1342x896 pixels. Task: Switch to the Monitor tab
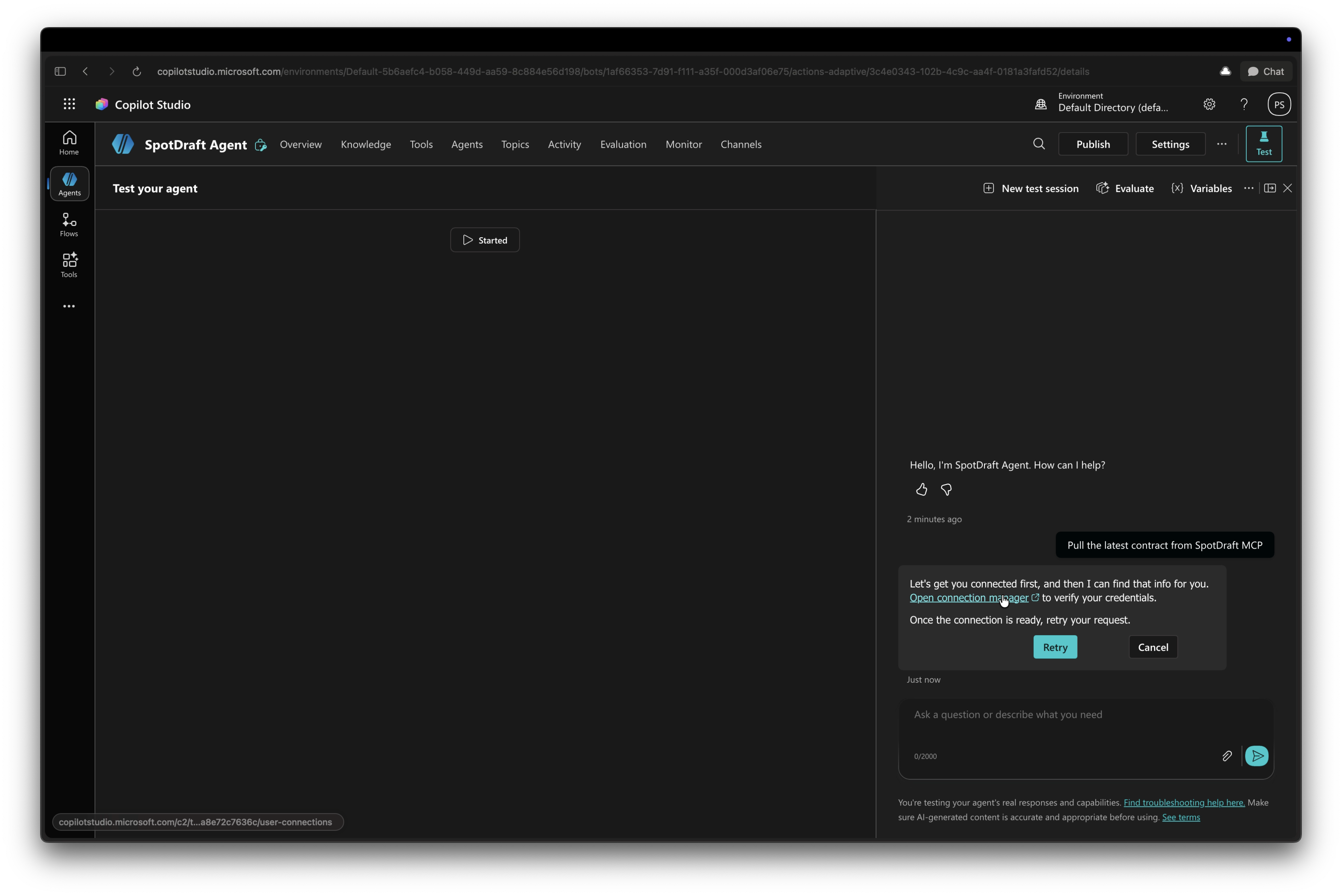point(684,144)
